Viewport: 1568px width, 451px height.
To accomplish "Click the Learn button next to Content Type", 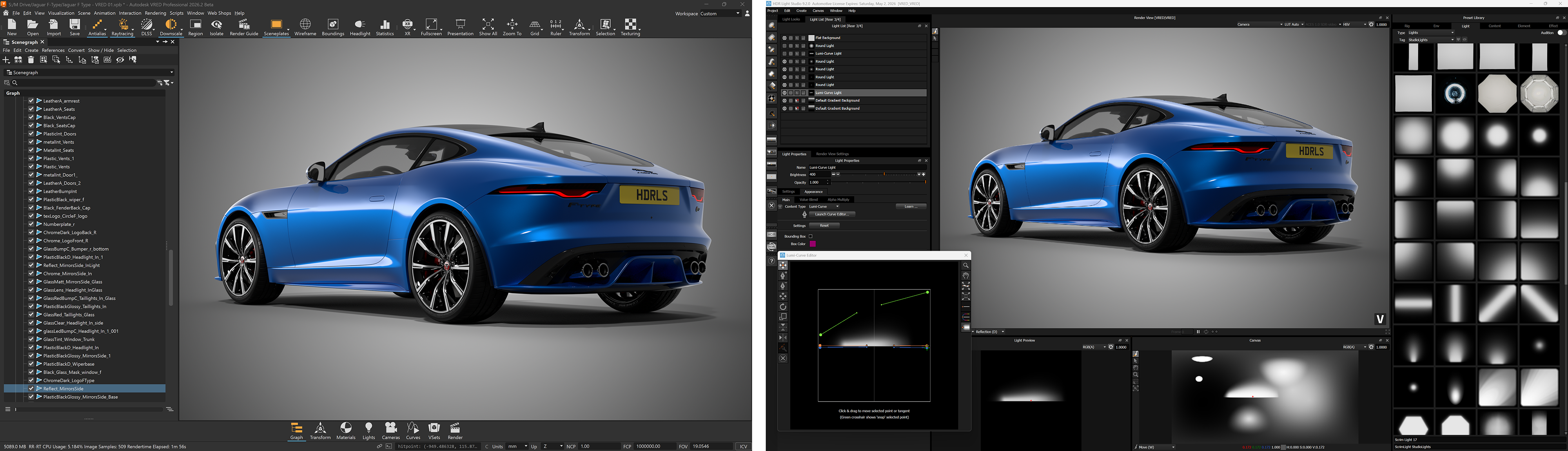I will (x=911, y=206).
